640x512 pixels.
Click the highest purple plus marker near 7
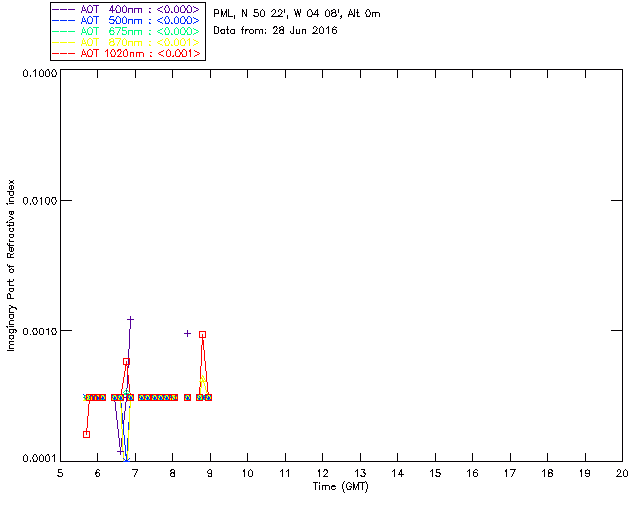coord(130,319)
